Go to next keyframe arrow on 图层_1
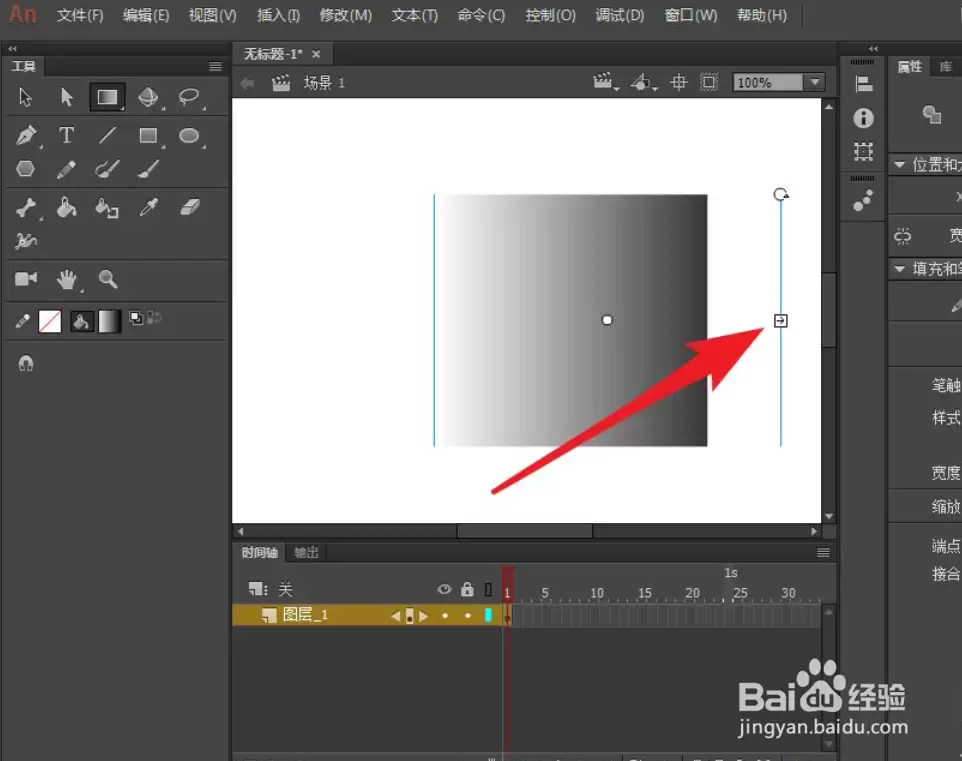The width and height of the screenshot is (962, 761). coord(423,616)
